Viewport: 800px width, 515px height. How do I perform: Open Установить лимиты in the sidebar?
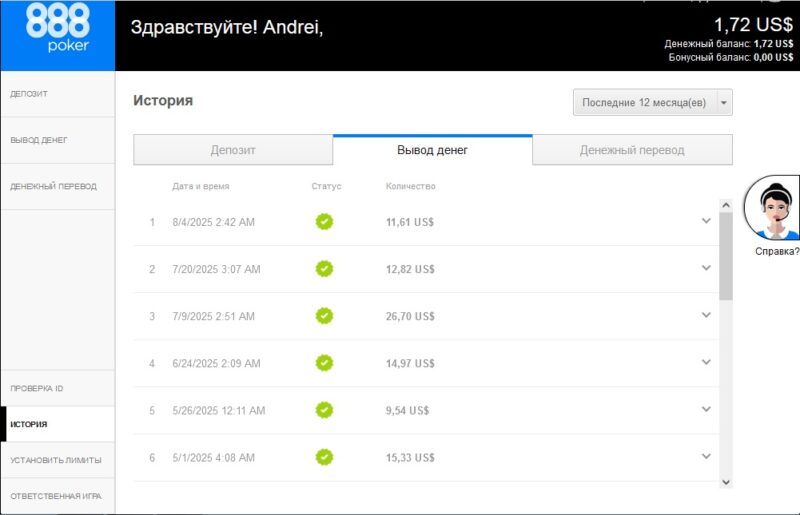click(x=57, y=460)
